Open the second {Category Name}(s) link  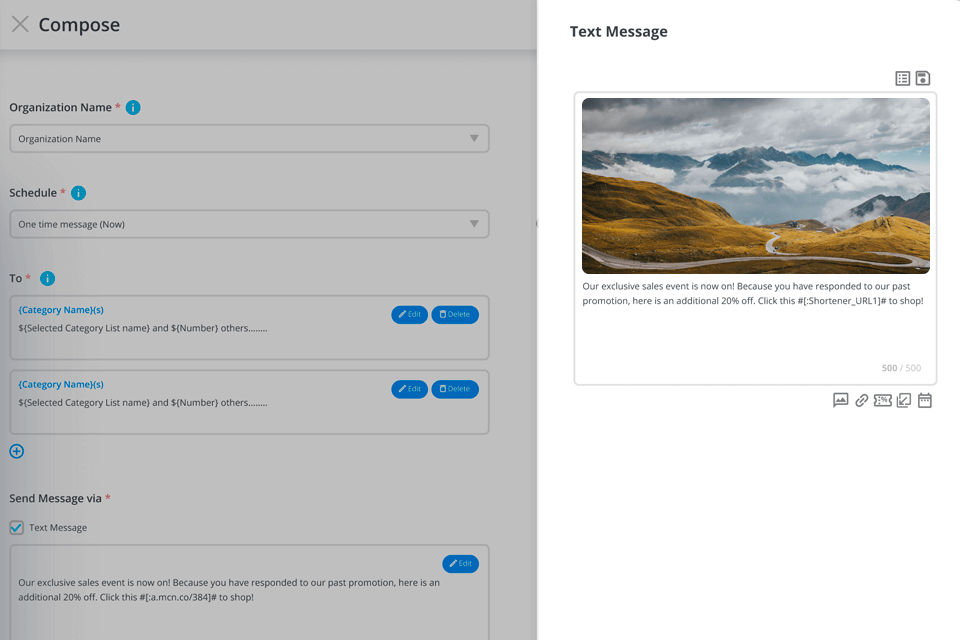(61, 385)
